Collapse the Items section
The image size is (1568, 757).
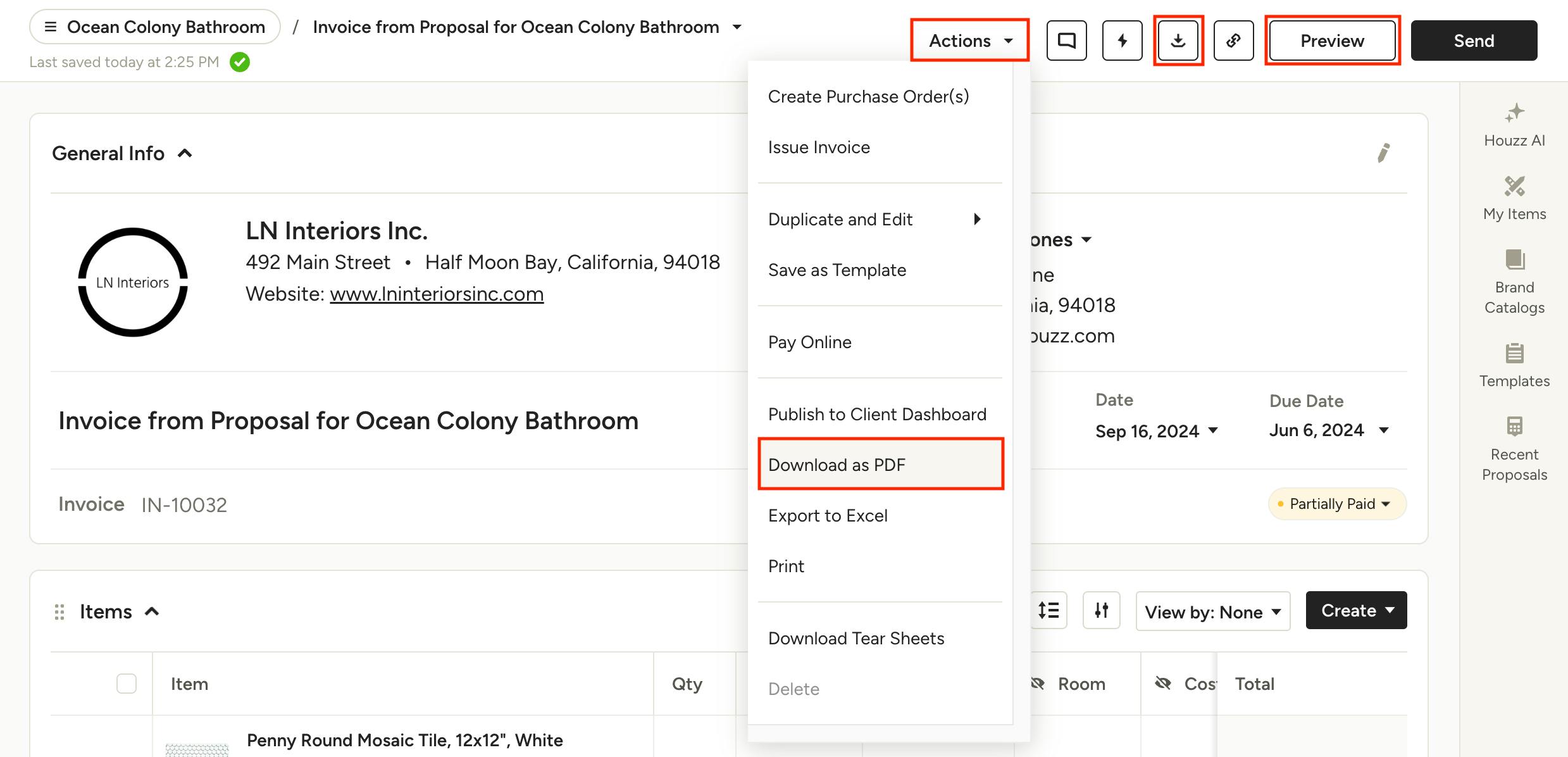click(x=152, y=611)
